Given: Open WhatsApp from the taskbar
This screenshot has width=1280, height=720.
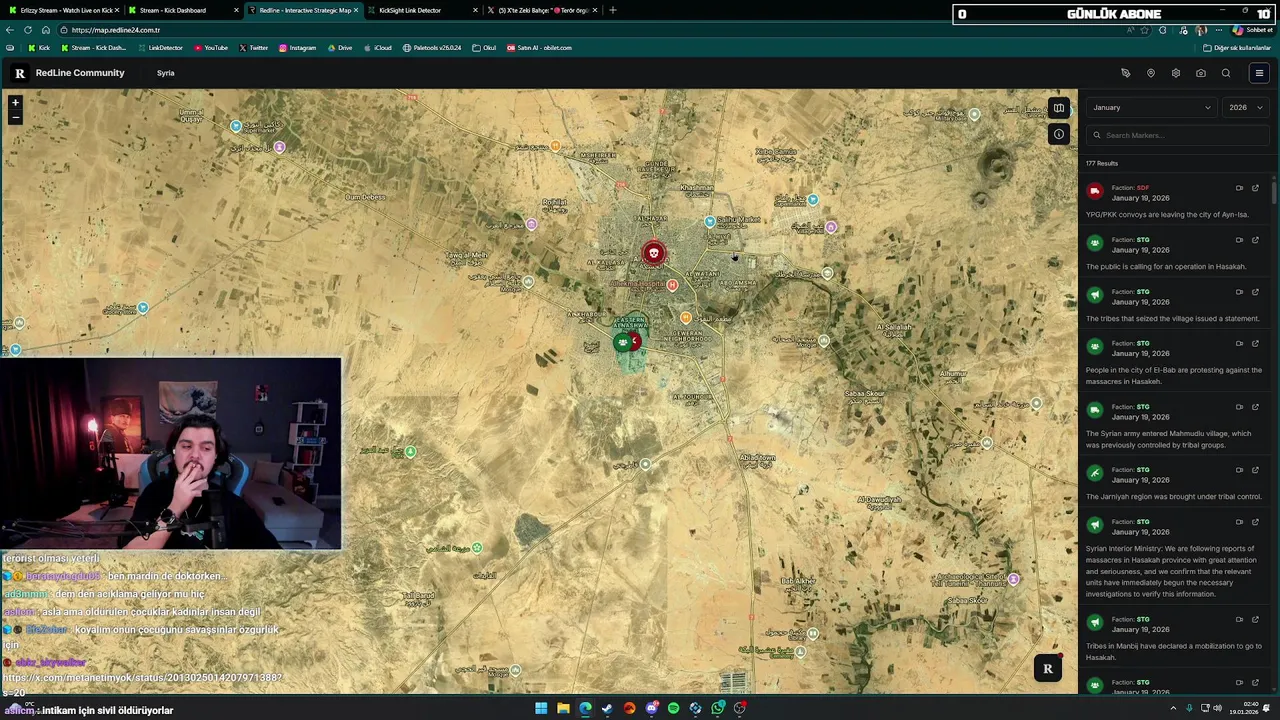Looking at the screenshot, I should coord(717,708).
